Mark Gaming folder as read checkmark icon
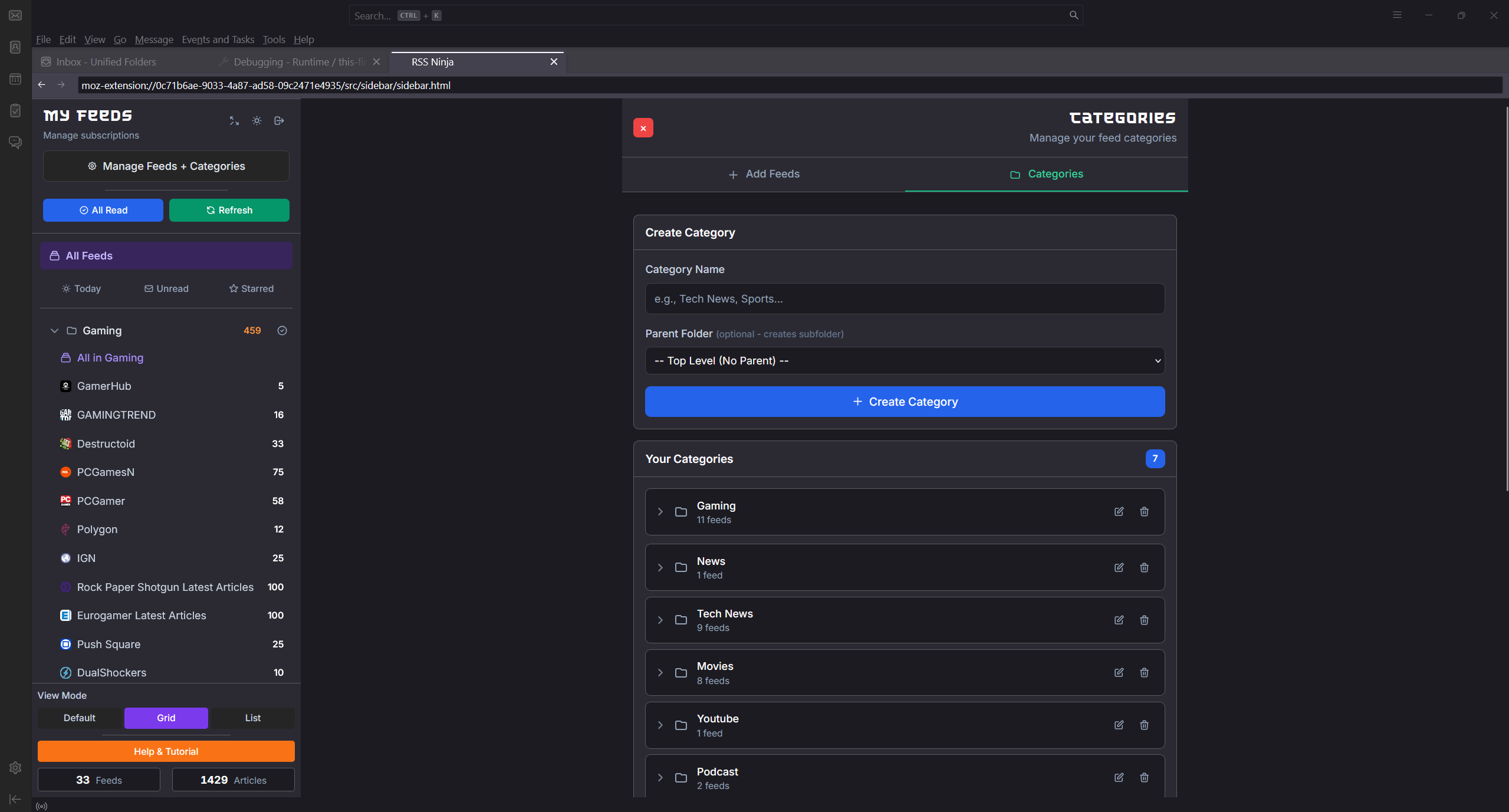Image resolution: width=1509 pixels, height=812 pixels. coord(282,331)
